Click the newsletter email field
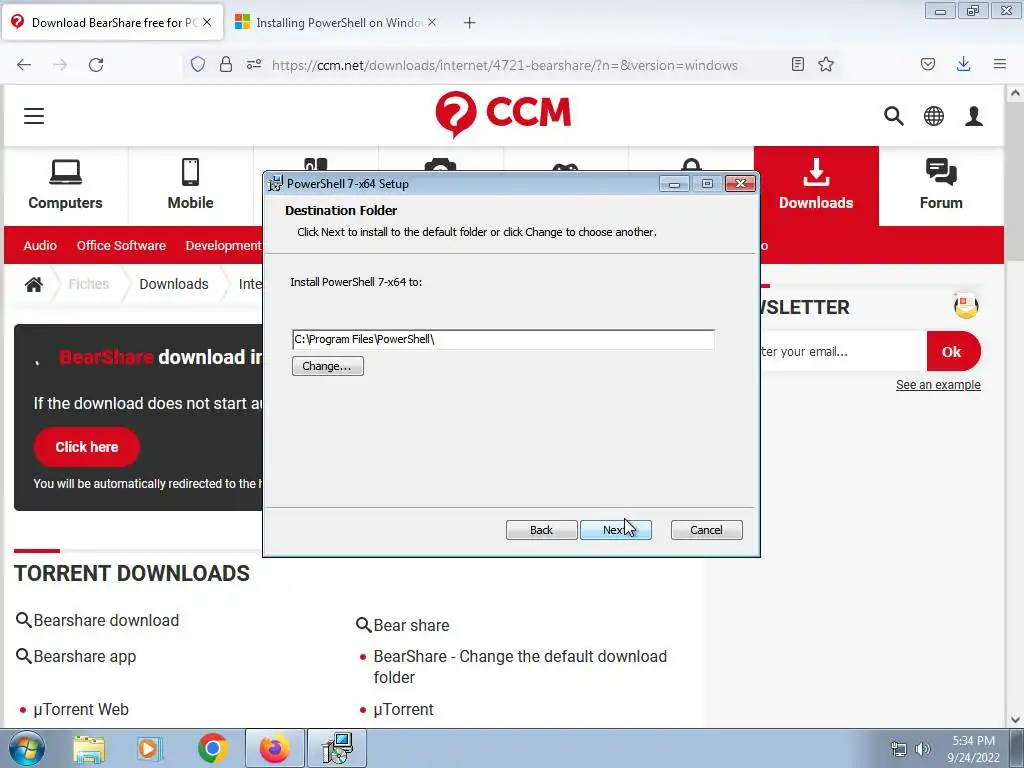Image resolution: width=1024 pixels, height=768 pixels. pos(842,351)
